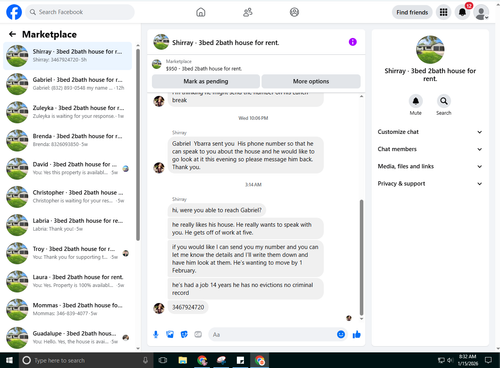500x368 pixels.
Task: Go to the Home feed icon
Action: pyautogui.click(x=201, y=12)
